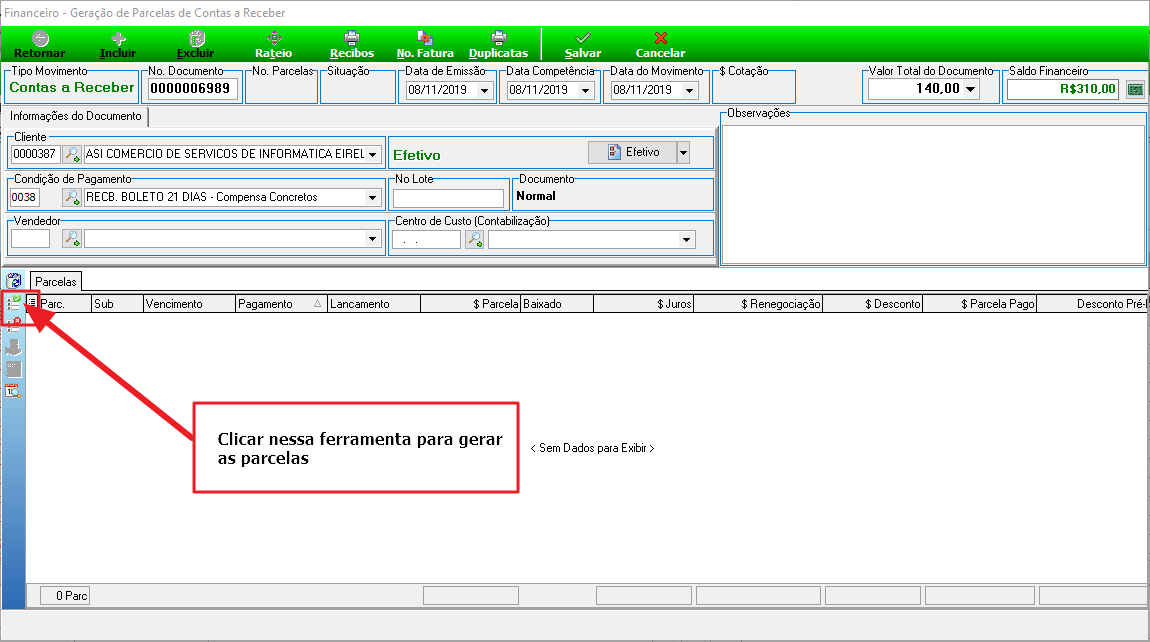Click the Efetivo button
The height and width of the screenshot is (642, 1150).
(633, 153)
